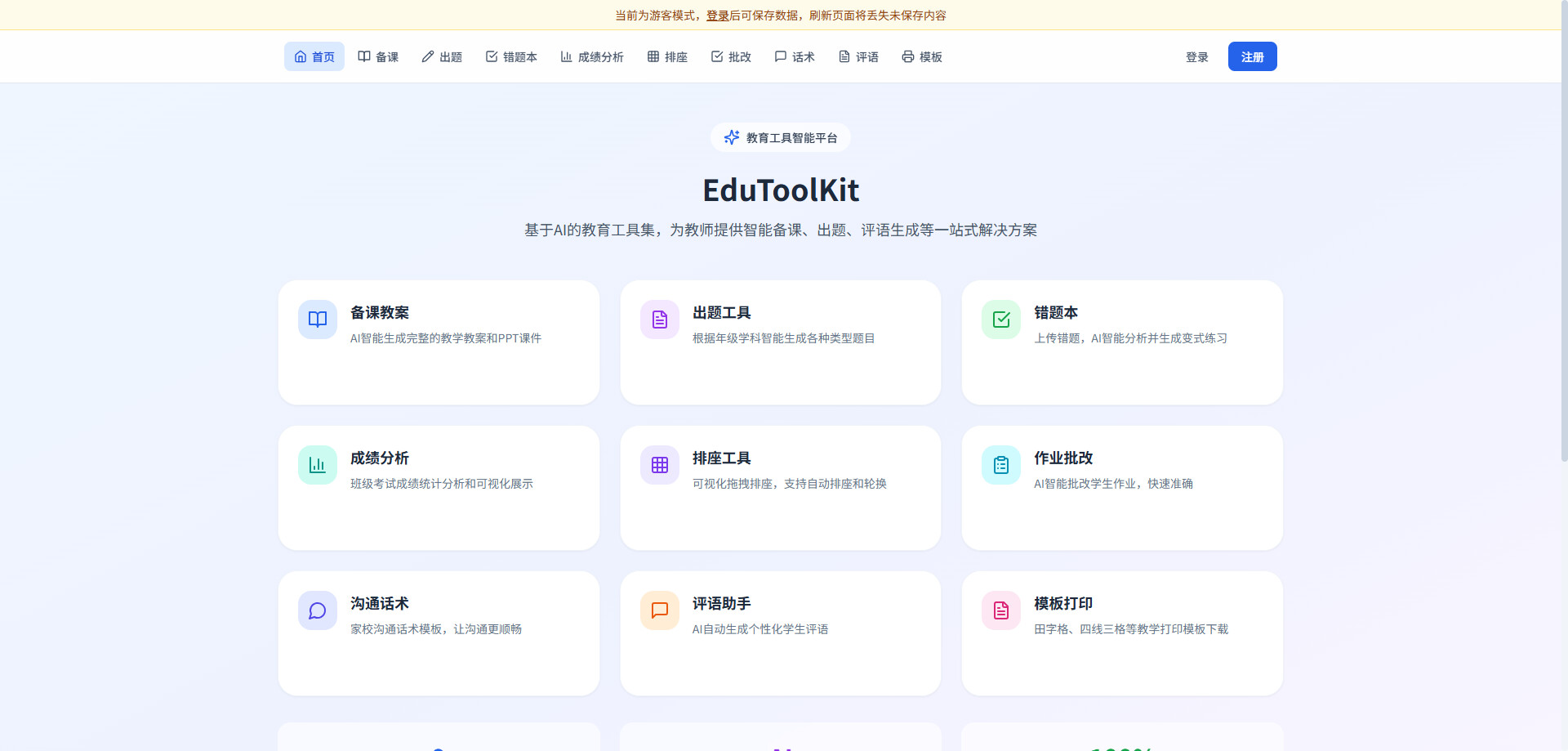Image resolution: width=1568 pixels, height=751 pixels.
Task: Click the purple document icon on 出题工具 card
Action: click(x=660, y=320)
